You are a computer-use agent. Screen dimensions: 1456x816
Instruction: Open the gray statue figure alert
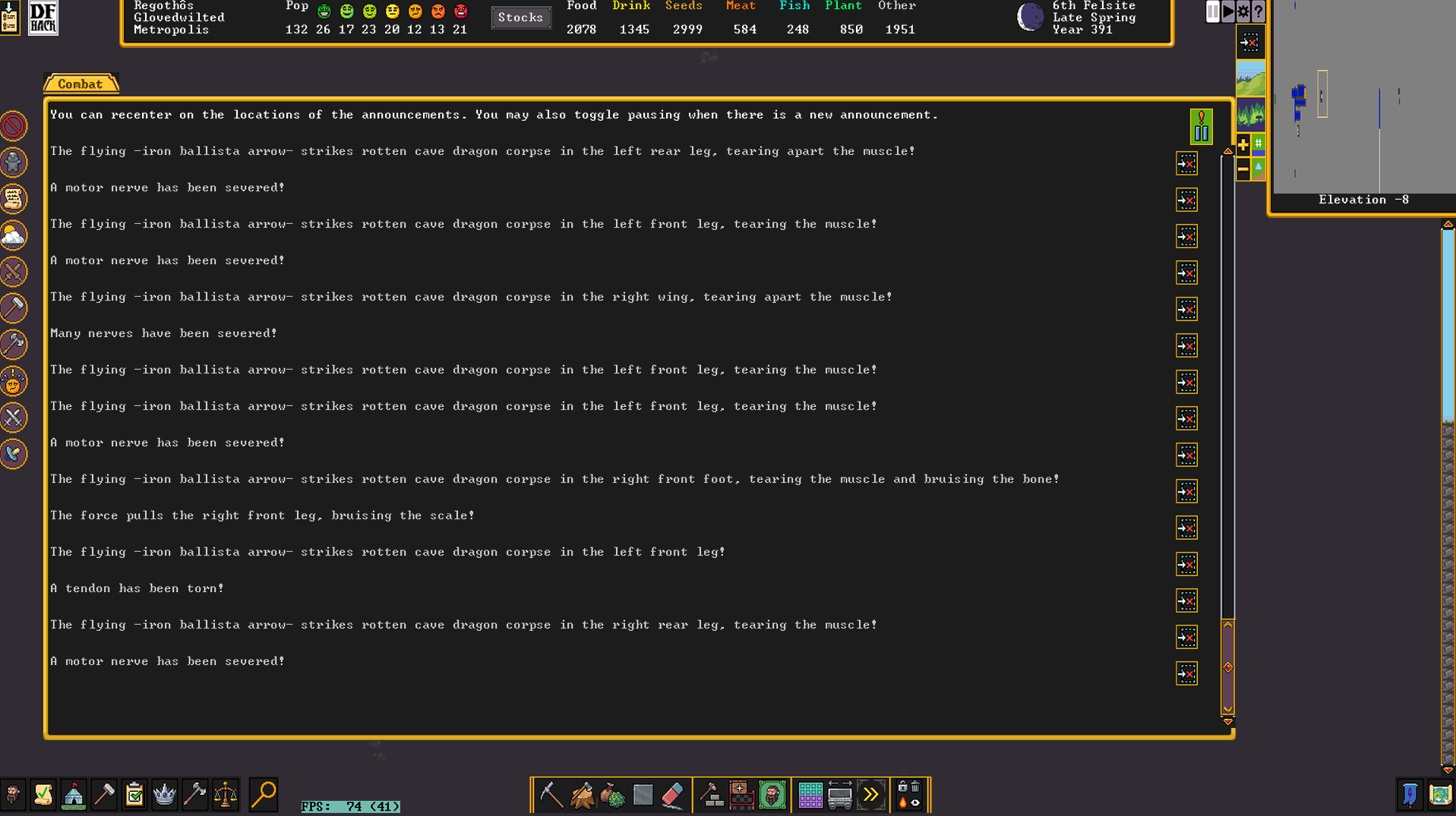[x=14, y=162]
